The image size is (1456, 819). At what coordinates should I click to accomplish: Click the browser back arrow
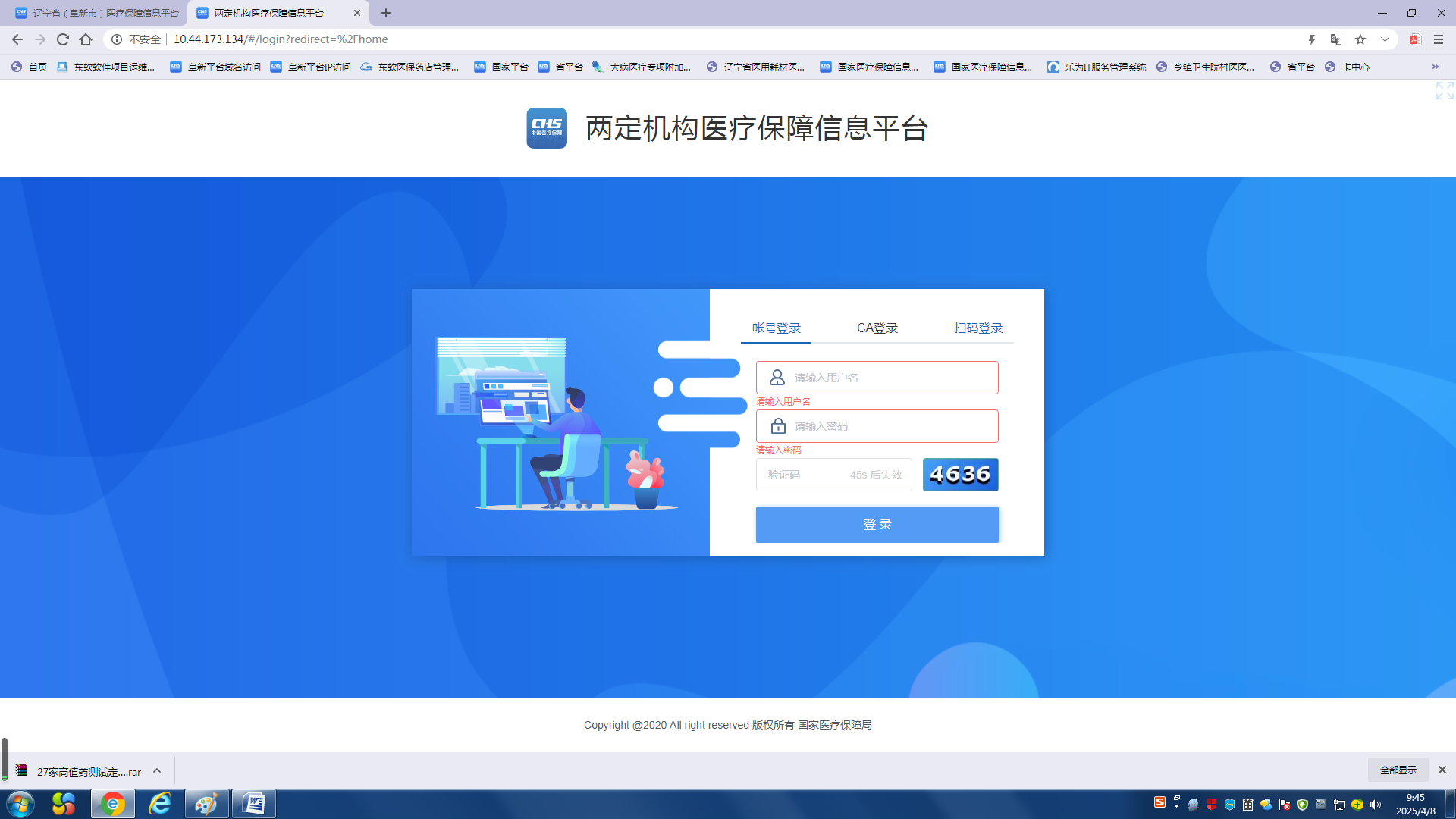click(x=17, y=39)
